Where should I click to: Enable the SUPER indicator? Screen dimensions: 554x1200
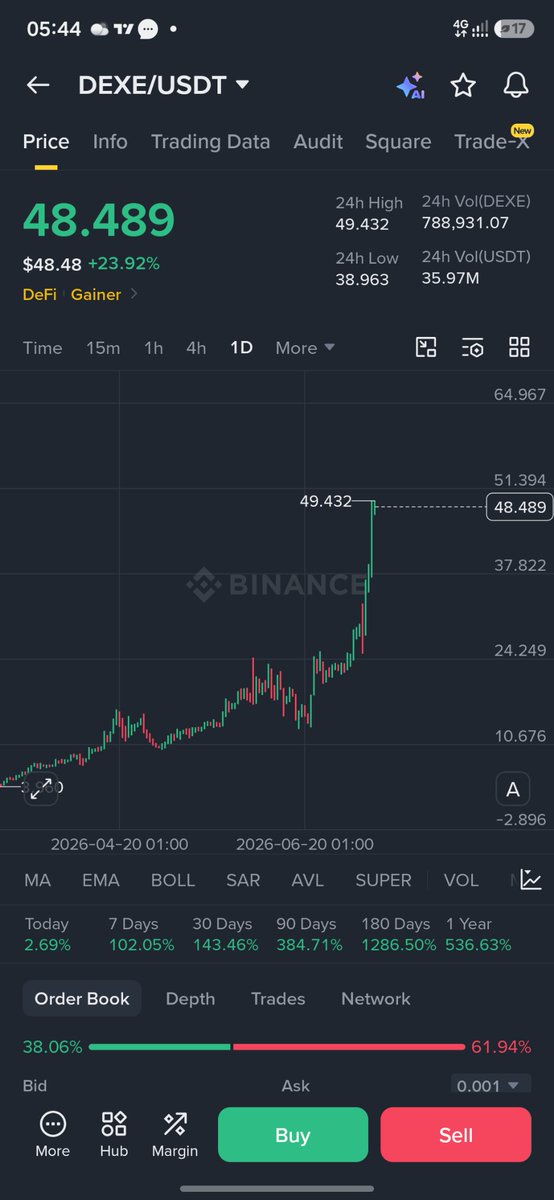383,880
